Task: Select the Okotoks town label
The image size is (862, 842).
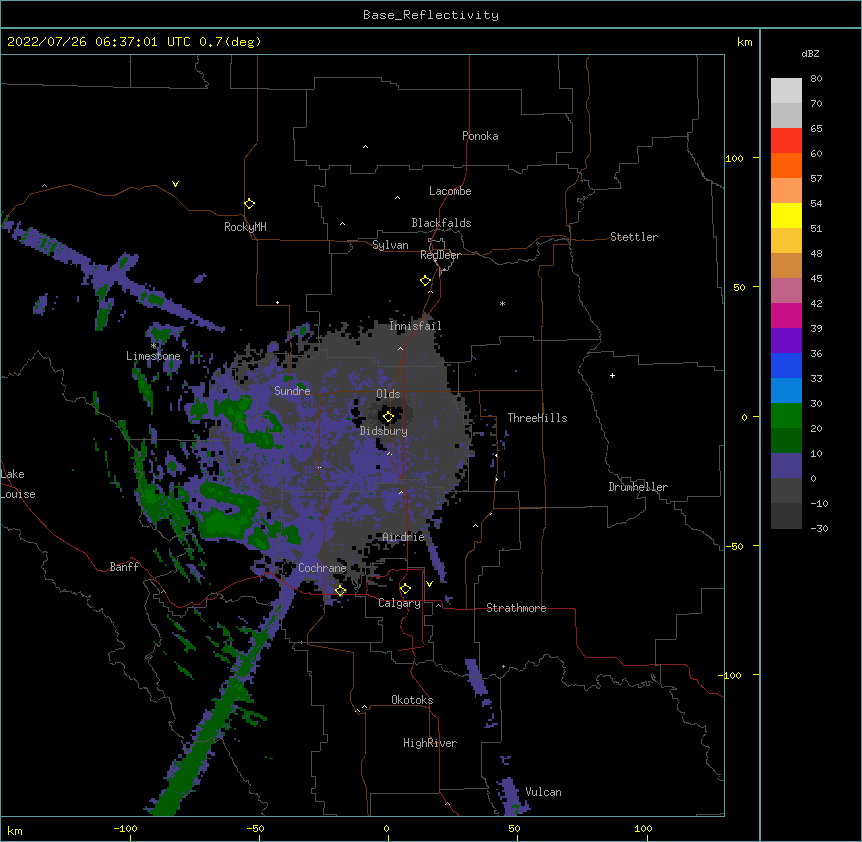Action: (412, 700)
